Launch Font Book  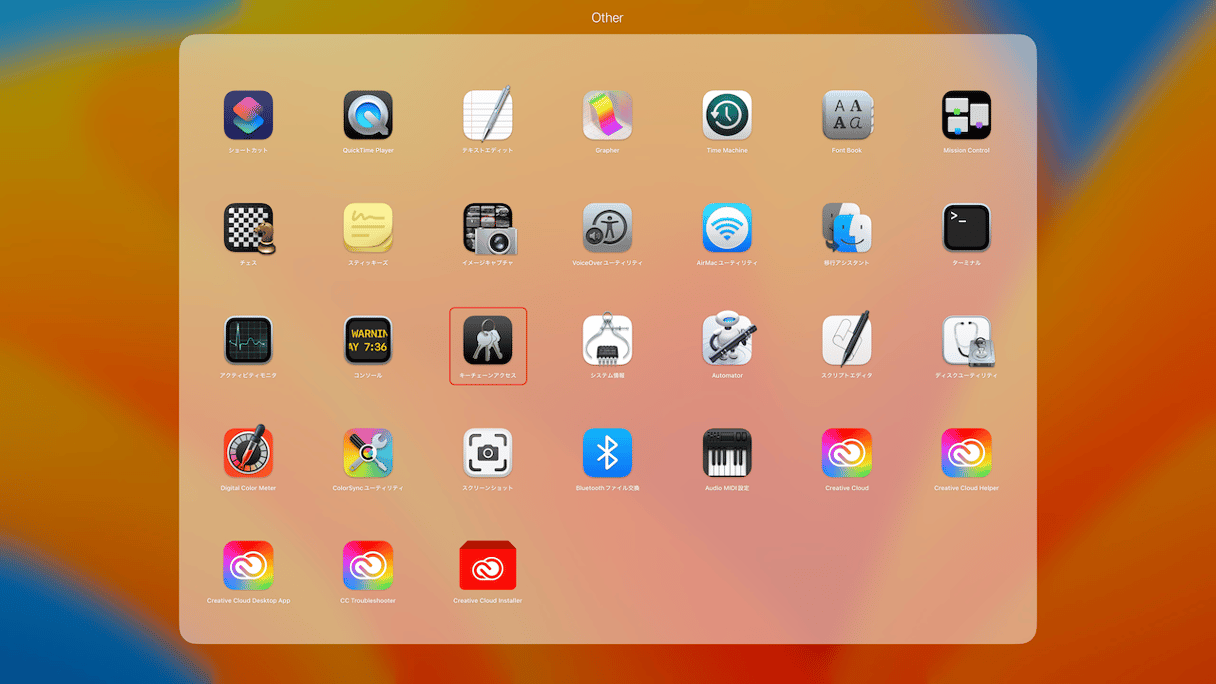coord(847,115)
